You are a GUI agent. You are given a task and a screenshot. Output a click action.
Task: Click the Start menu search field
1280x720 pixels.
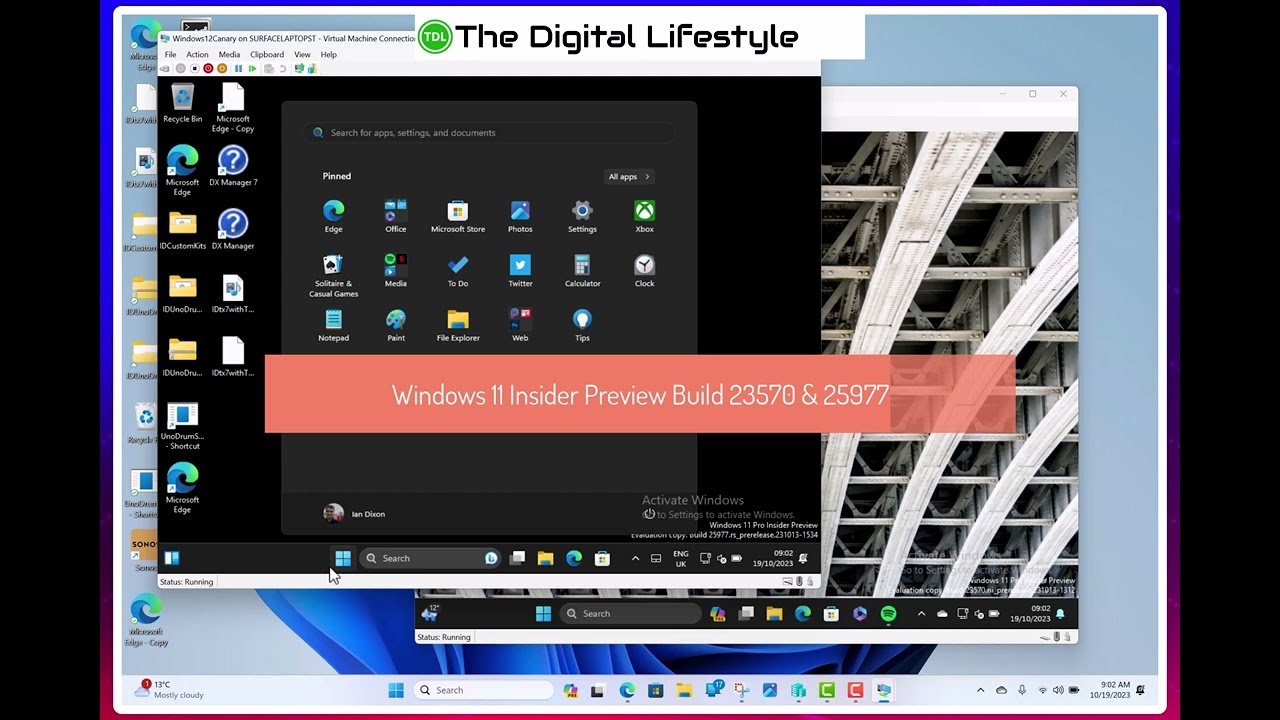(x=488, y=132)
